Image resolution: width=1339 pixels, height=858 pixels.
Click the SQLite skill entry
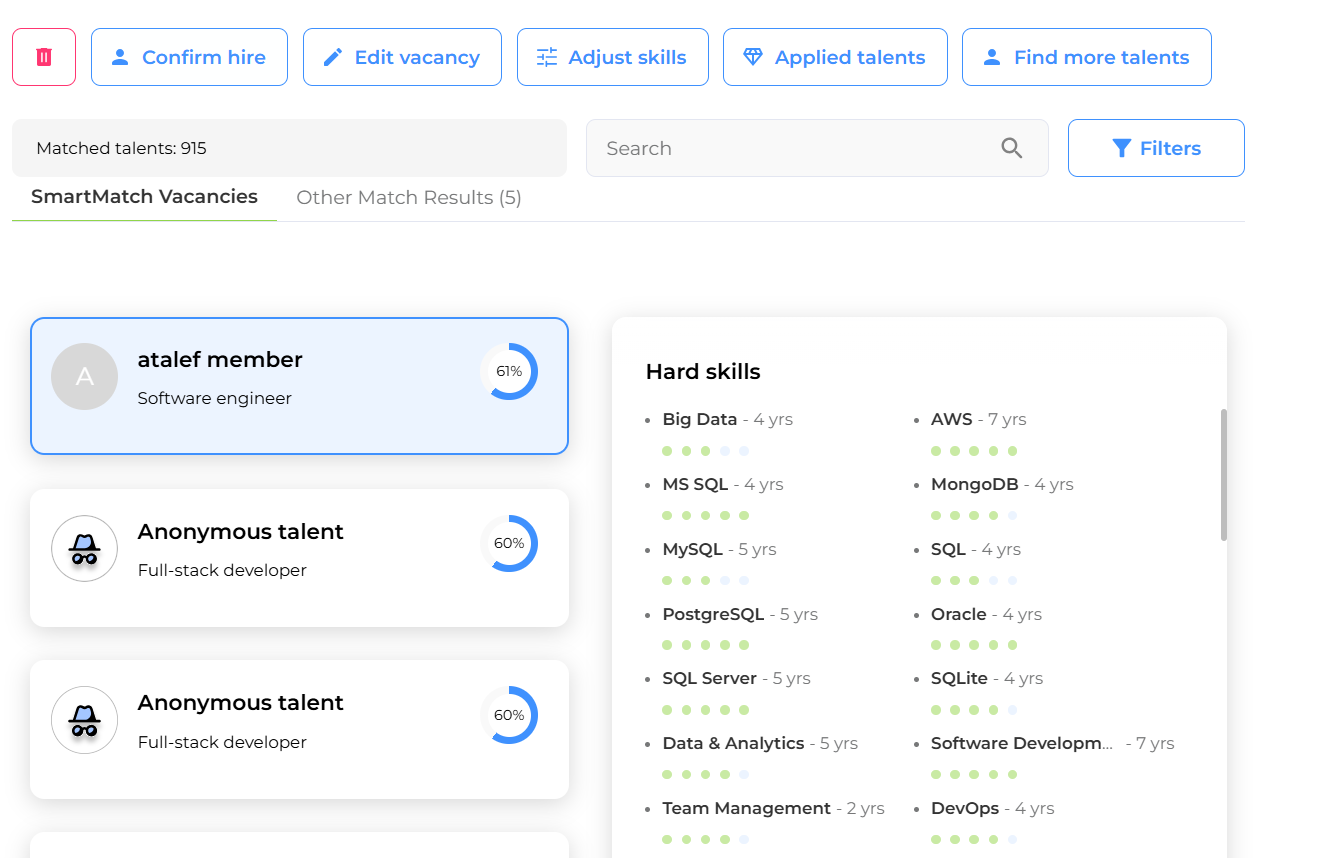point(987,678)
